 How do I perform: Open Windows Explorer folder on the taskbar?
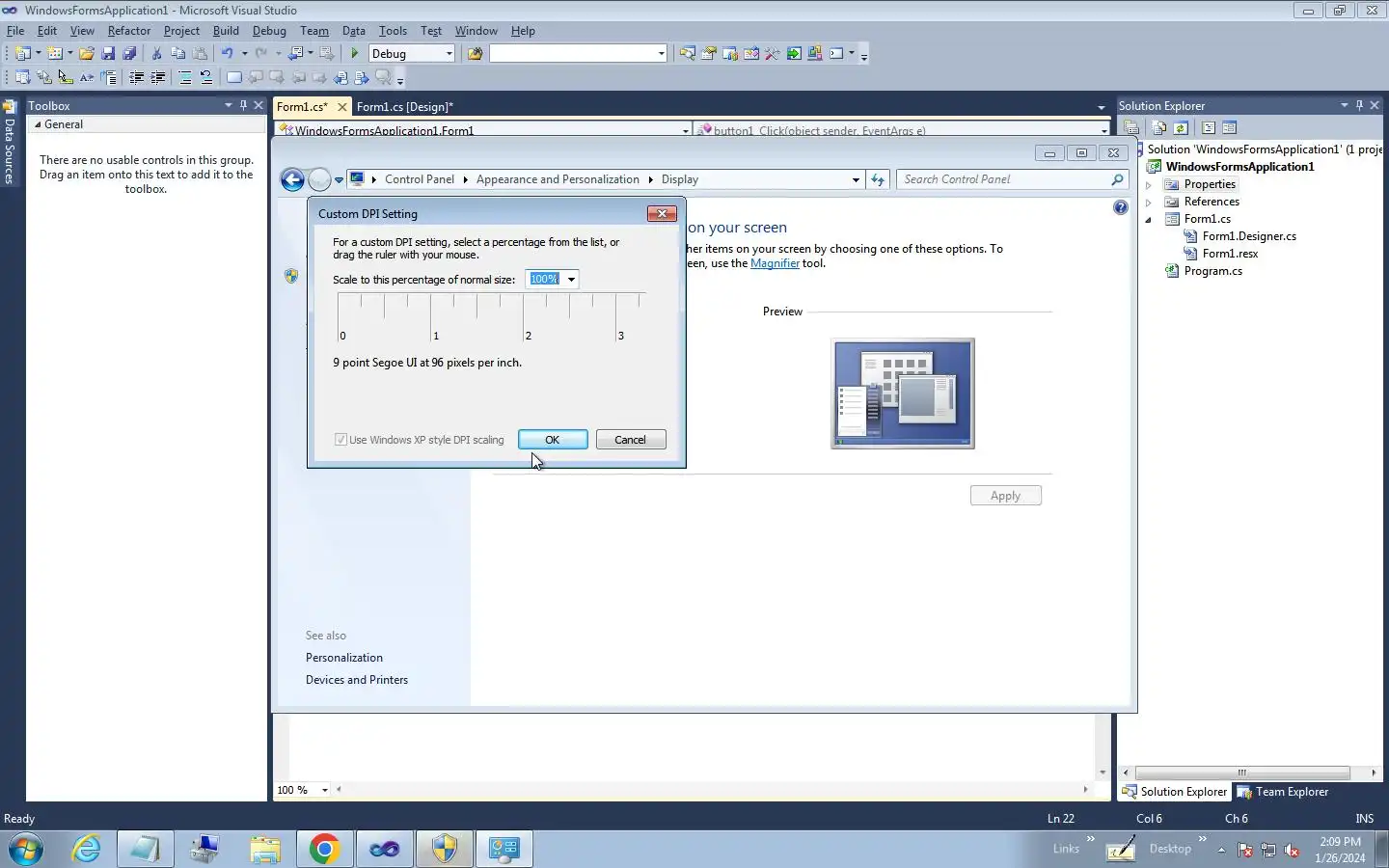click(264, 849)
